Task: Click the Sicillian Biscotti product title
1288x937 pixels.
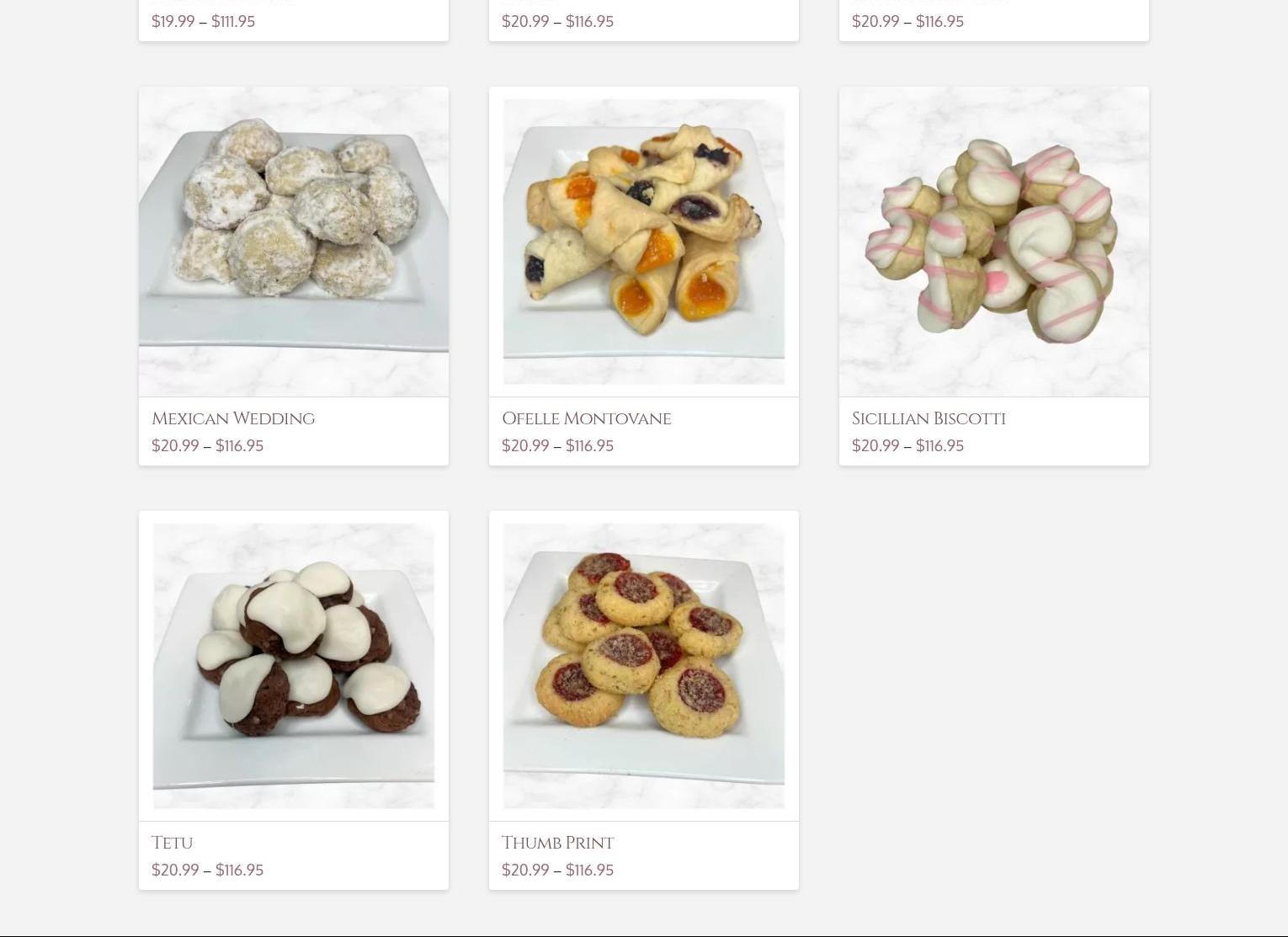Action: [x=929, y=418]
